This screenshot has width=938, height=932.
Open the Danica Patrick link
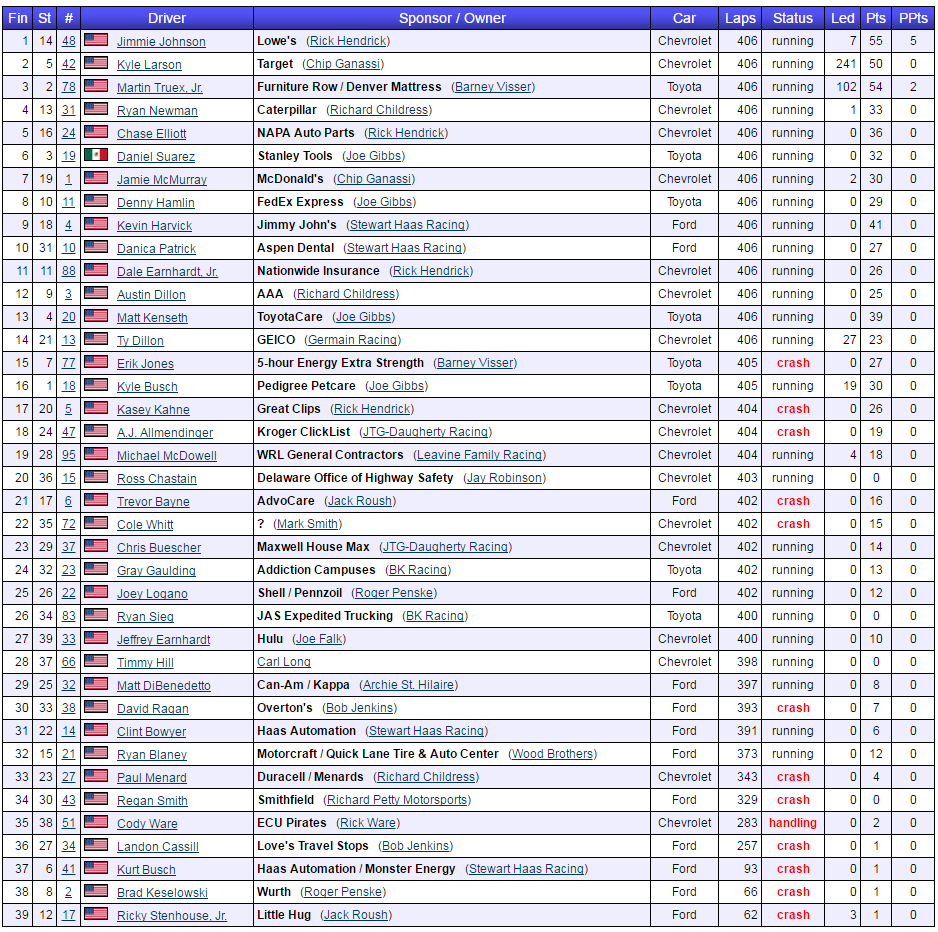(156, 249)
